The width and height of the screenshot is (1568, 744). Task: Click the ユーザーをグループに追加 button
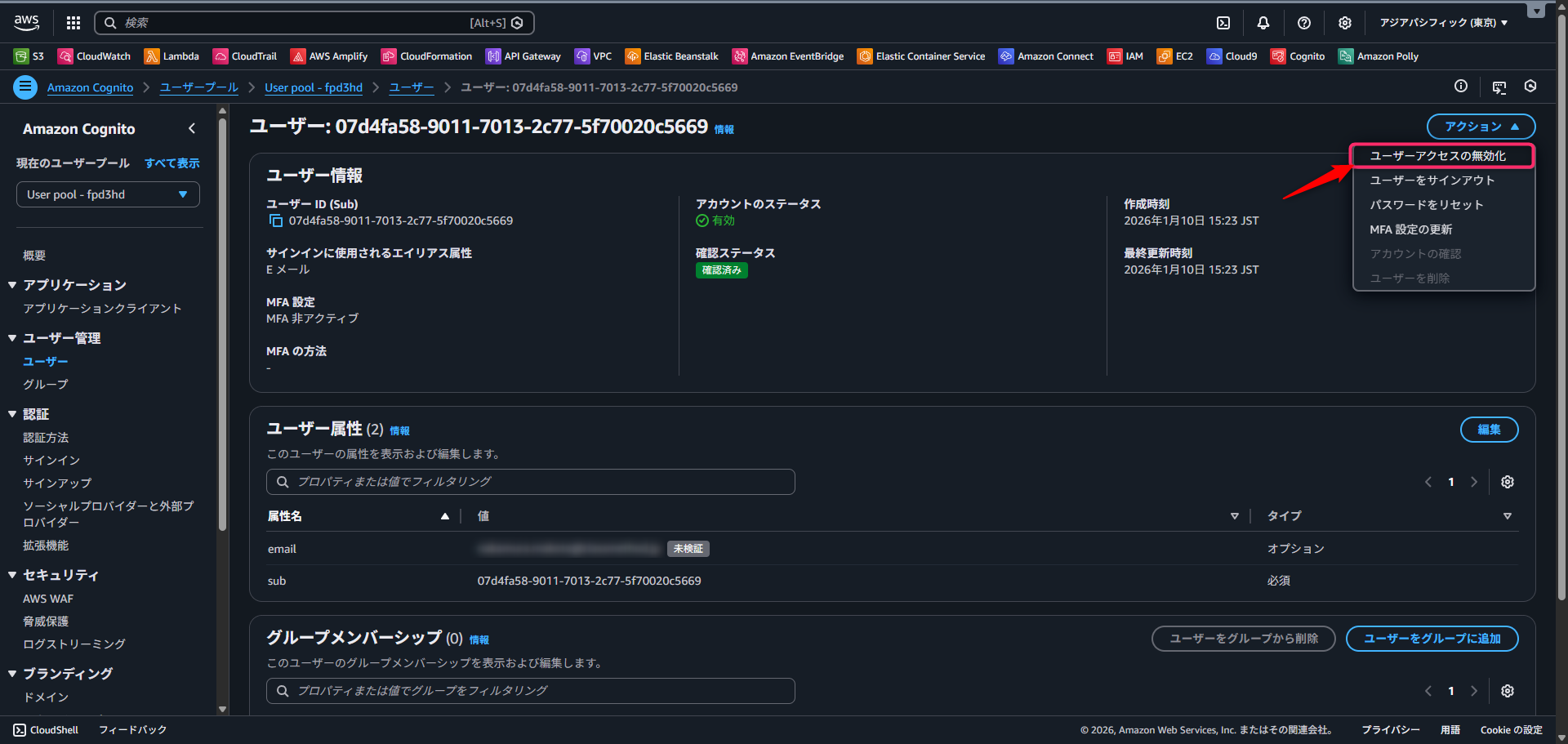click(1432, 639)
